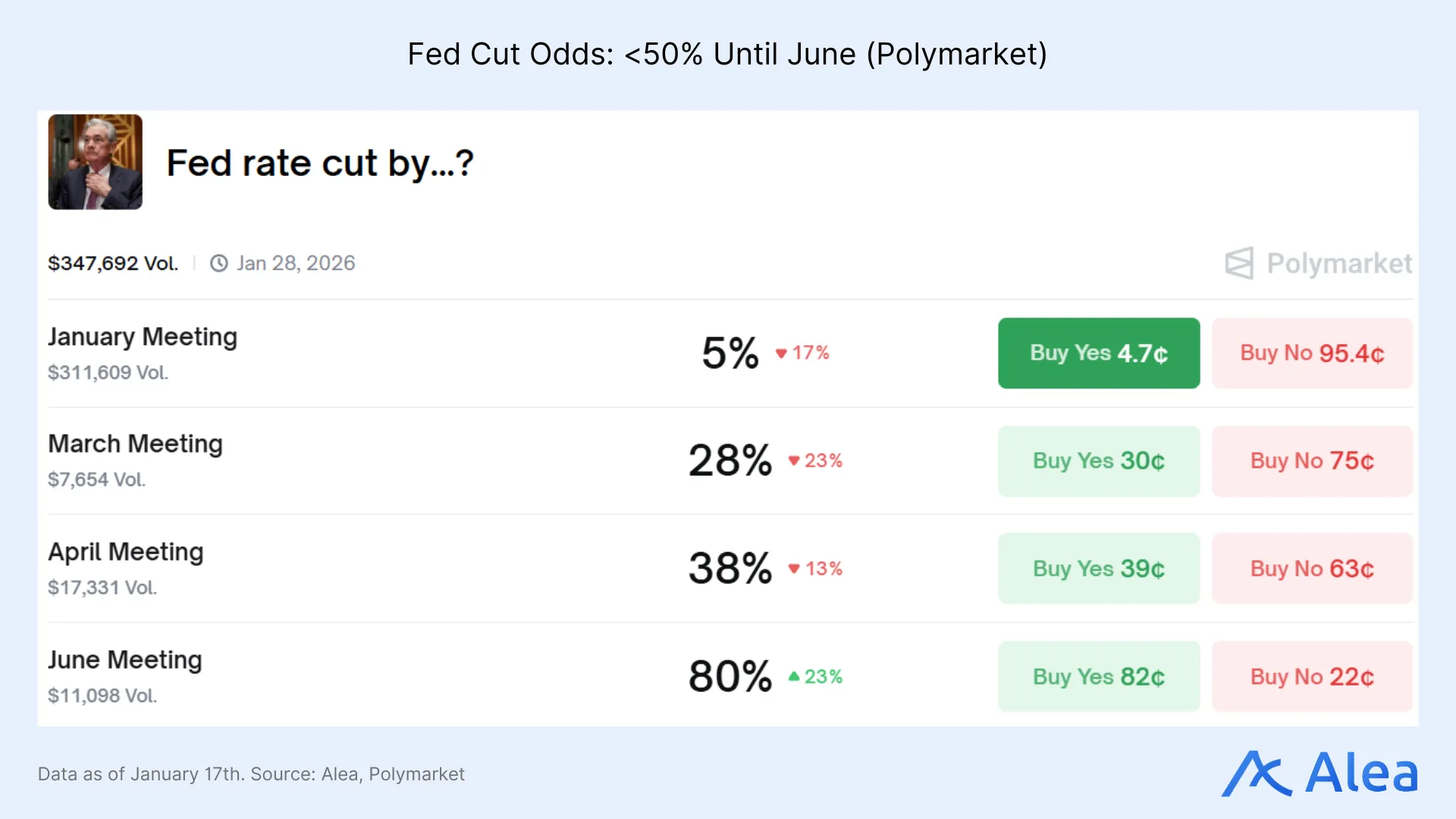Screen dimensions: 1456x819
Task: Select the clock icon beside Jan 28, 2026
Action: pos(218,263)
